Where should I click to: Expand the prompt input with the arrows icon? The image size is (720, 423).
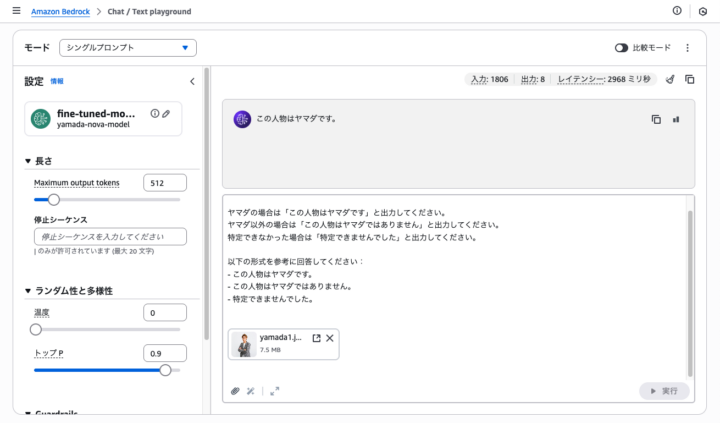pyautogui.click(x=275, y=391)
